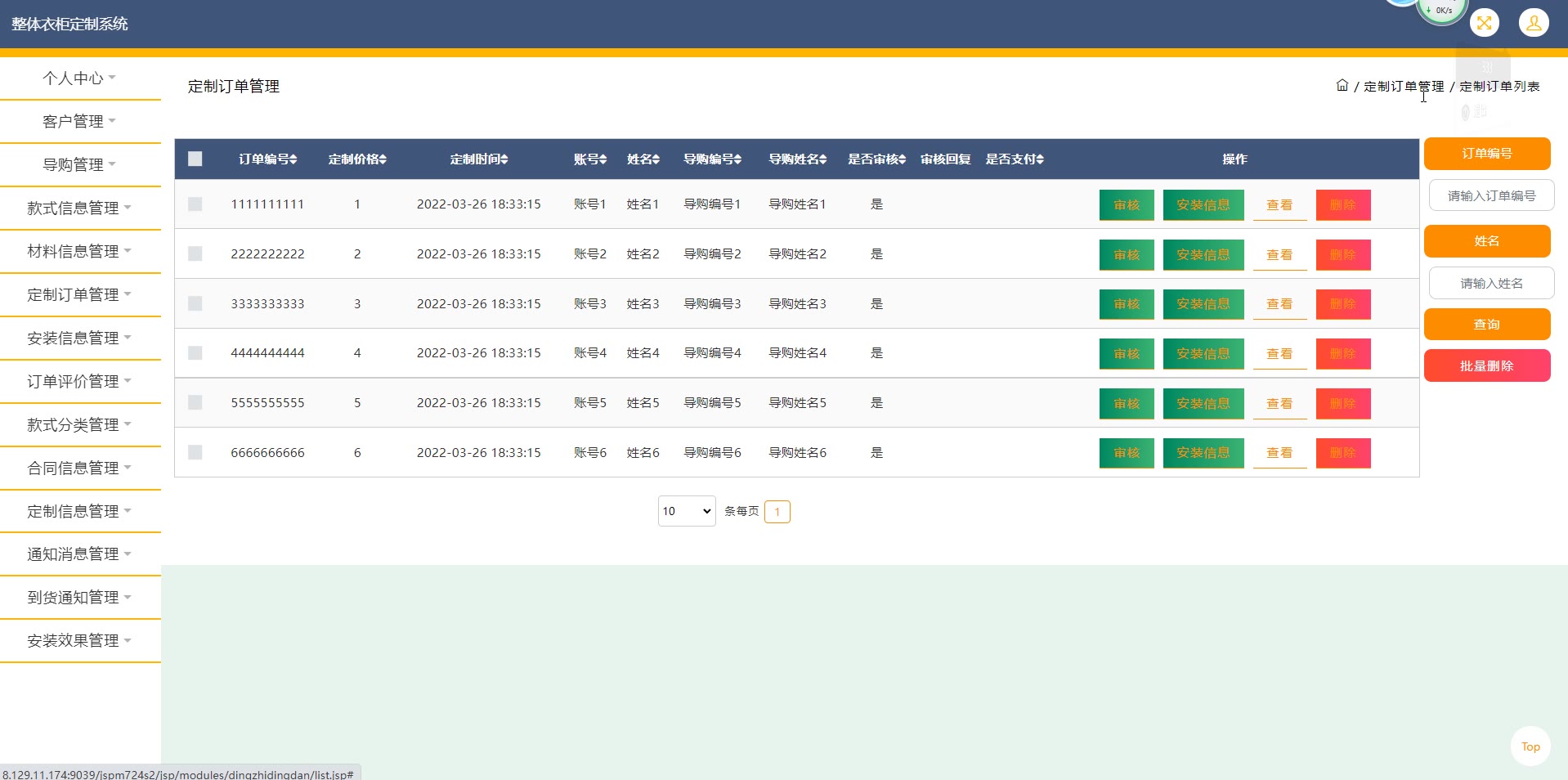This screenshot has height=780, width=1568.
Task: Click the Top scroll-to-top button
Action: tap(1530, 746)
